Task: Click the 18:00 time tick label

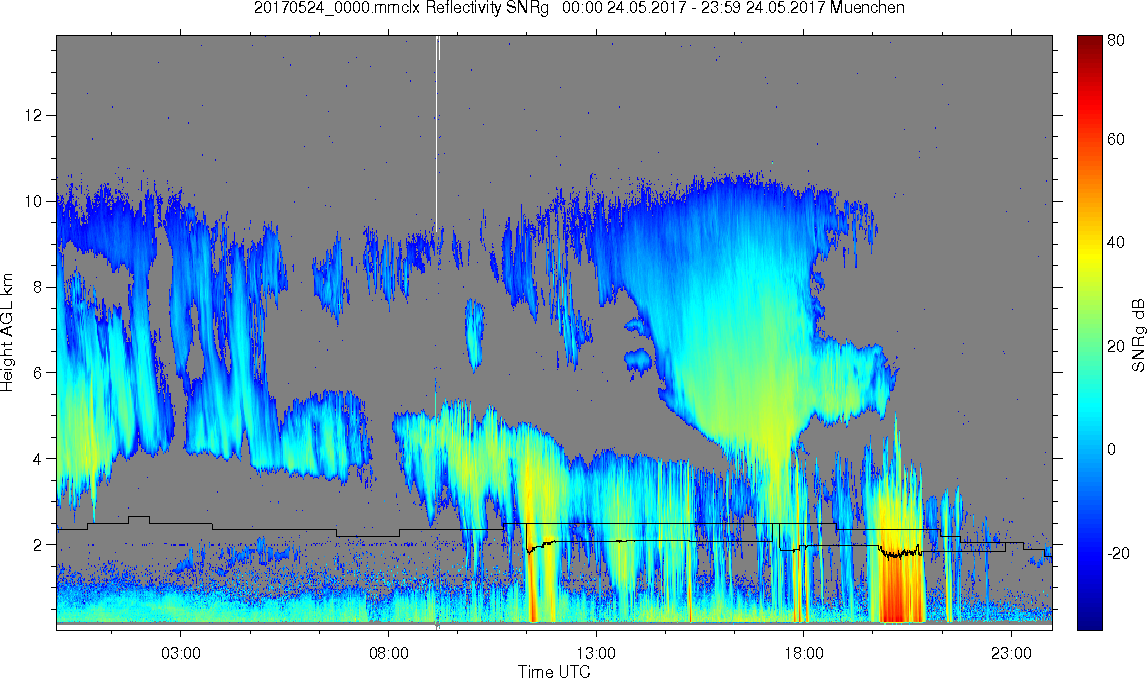Action: point(804,653)
